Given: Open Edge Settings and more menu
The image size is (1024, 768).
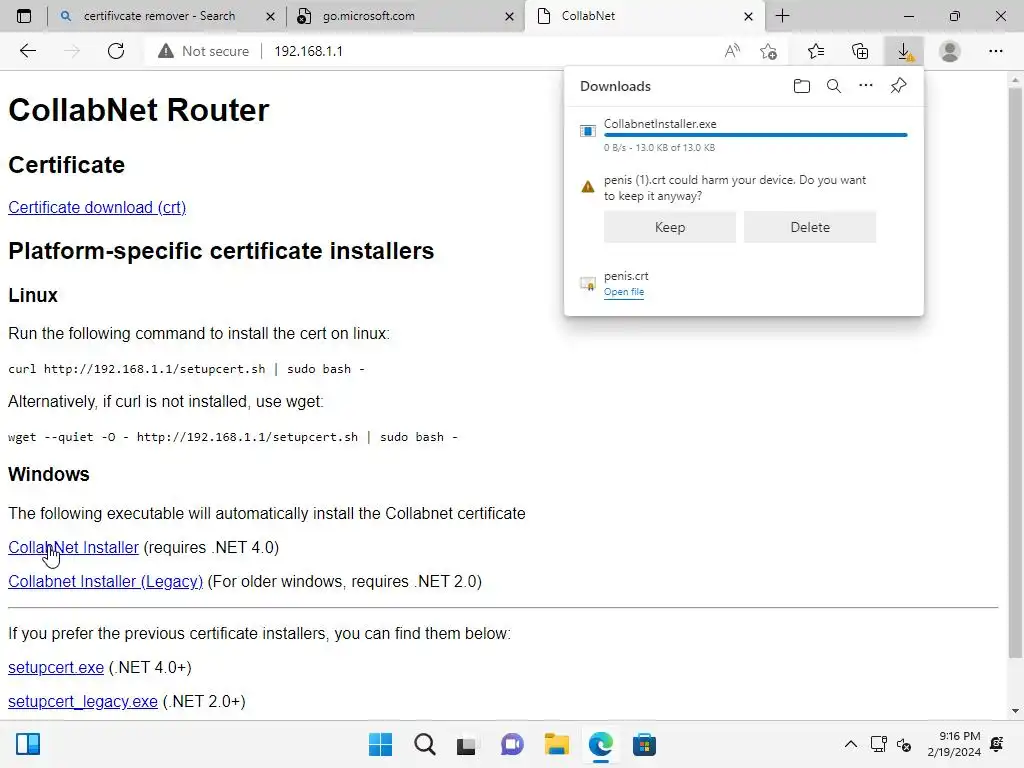Looking at the screenshot, I should pyautogui.click(x=995, y=51).
